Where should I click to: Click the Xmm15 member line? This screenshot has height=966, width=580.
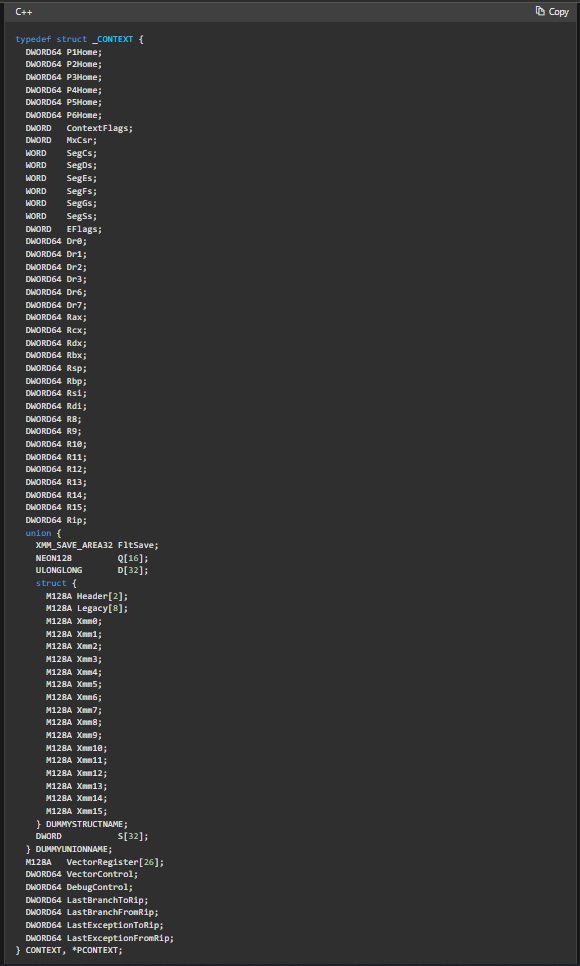coord(76,811)
